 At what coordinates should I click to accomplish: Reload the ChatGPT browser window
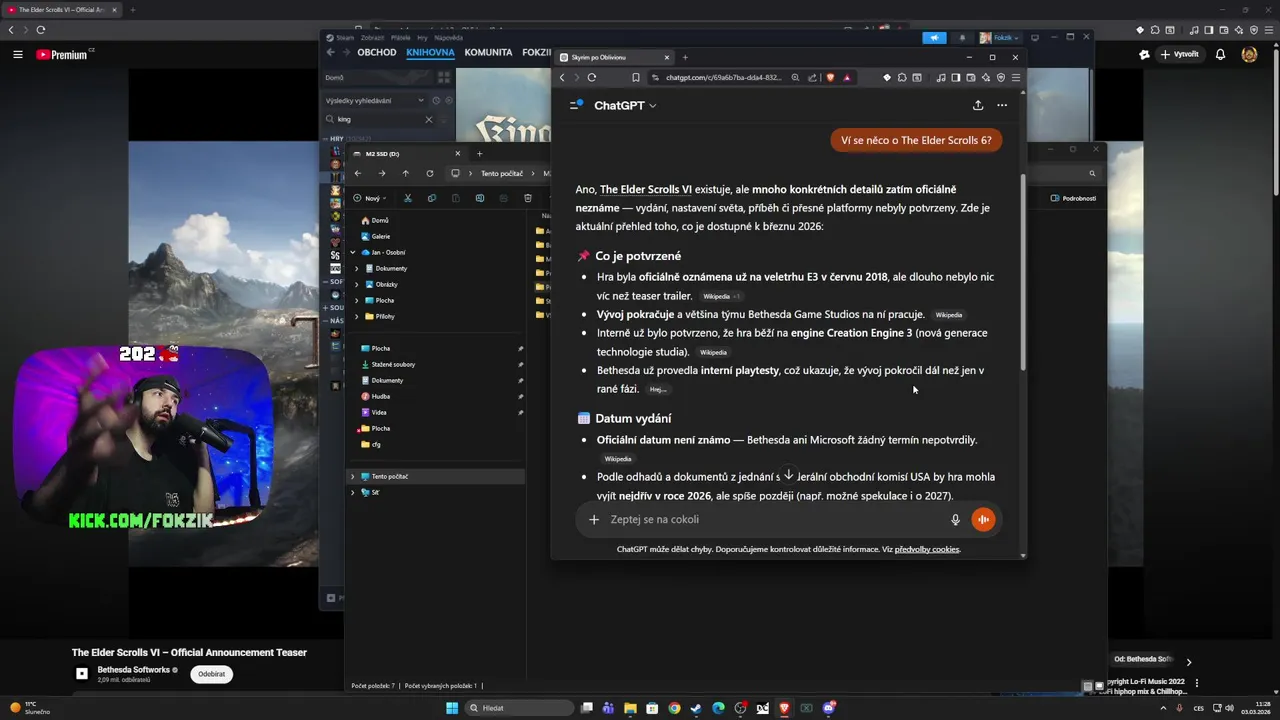tap(592, 77)
